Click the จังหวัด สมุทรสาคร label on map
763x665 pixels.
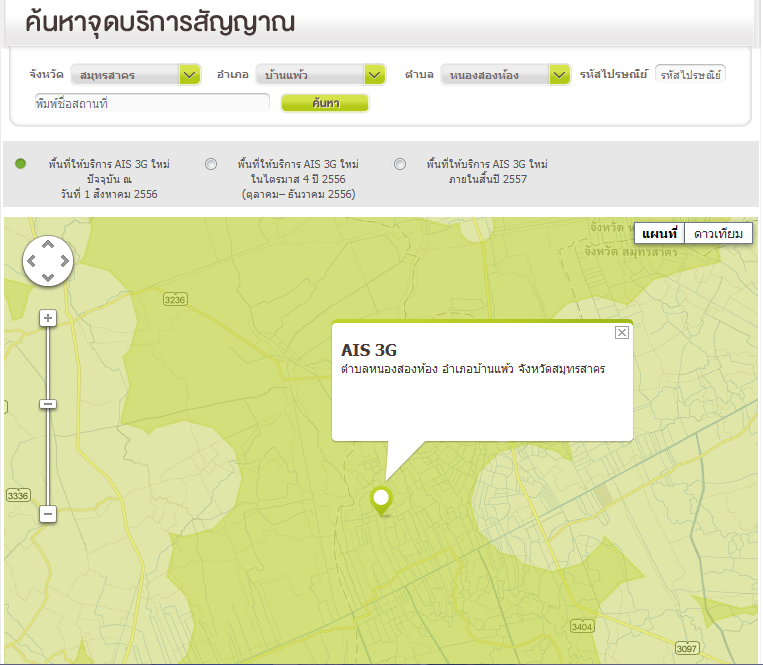coord(631,252)
